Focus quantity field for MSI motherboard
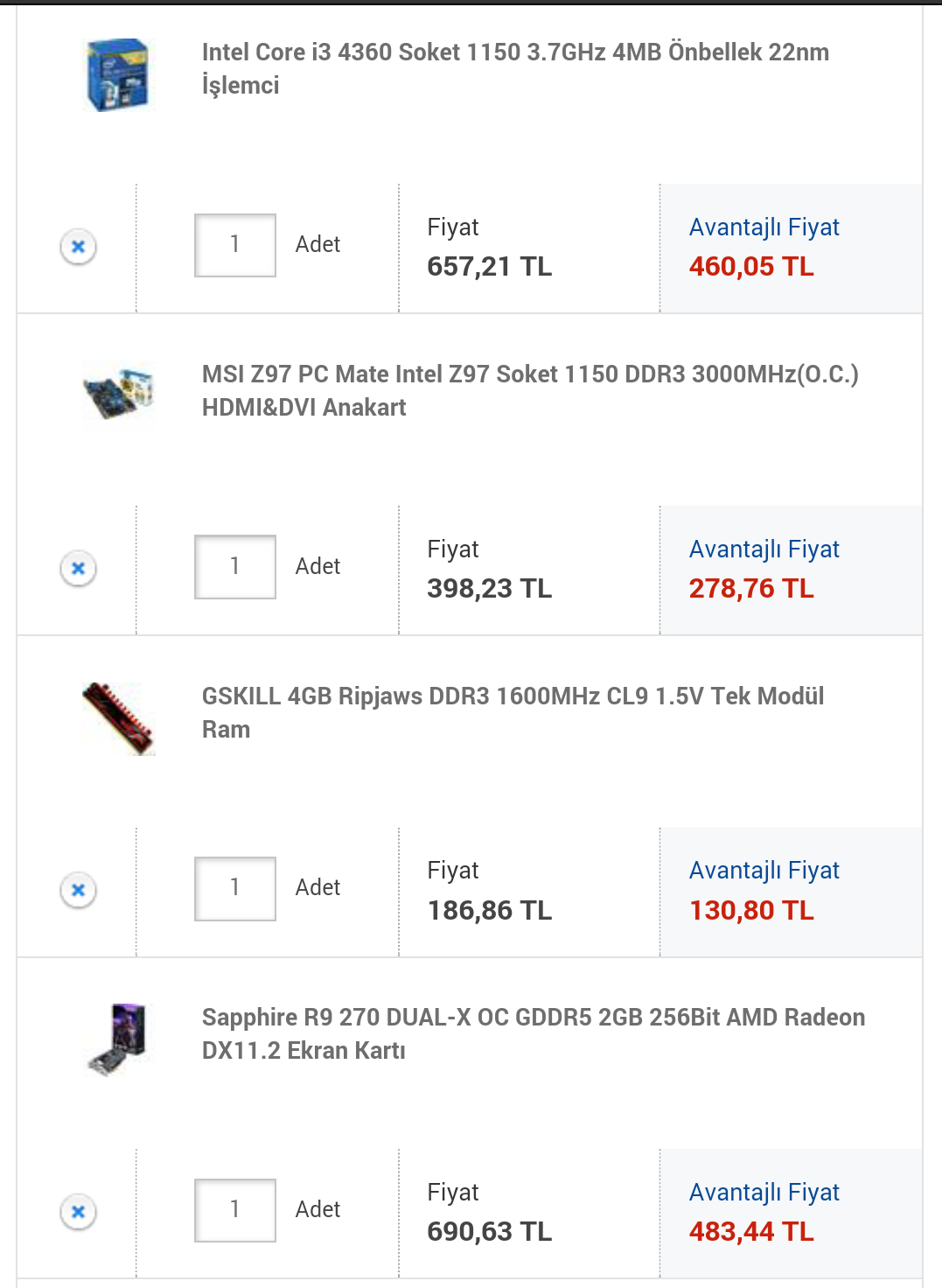 pyautogui.click(x=234, y=567)
